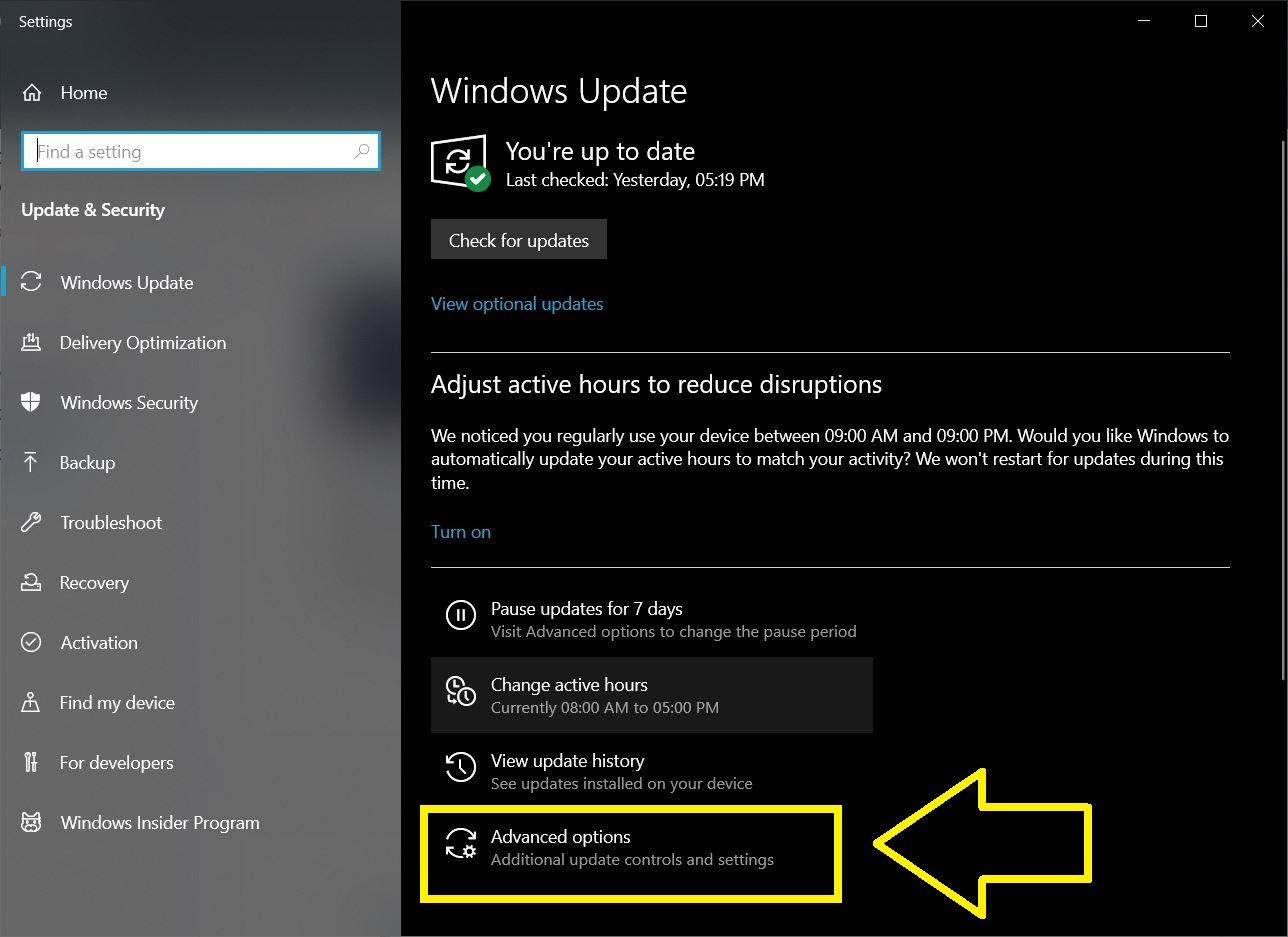Screen dimensions: 1288x937
Task: Click the Find my device person icon
Action: click(x=31, y=702)
